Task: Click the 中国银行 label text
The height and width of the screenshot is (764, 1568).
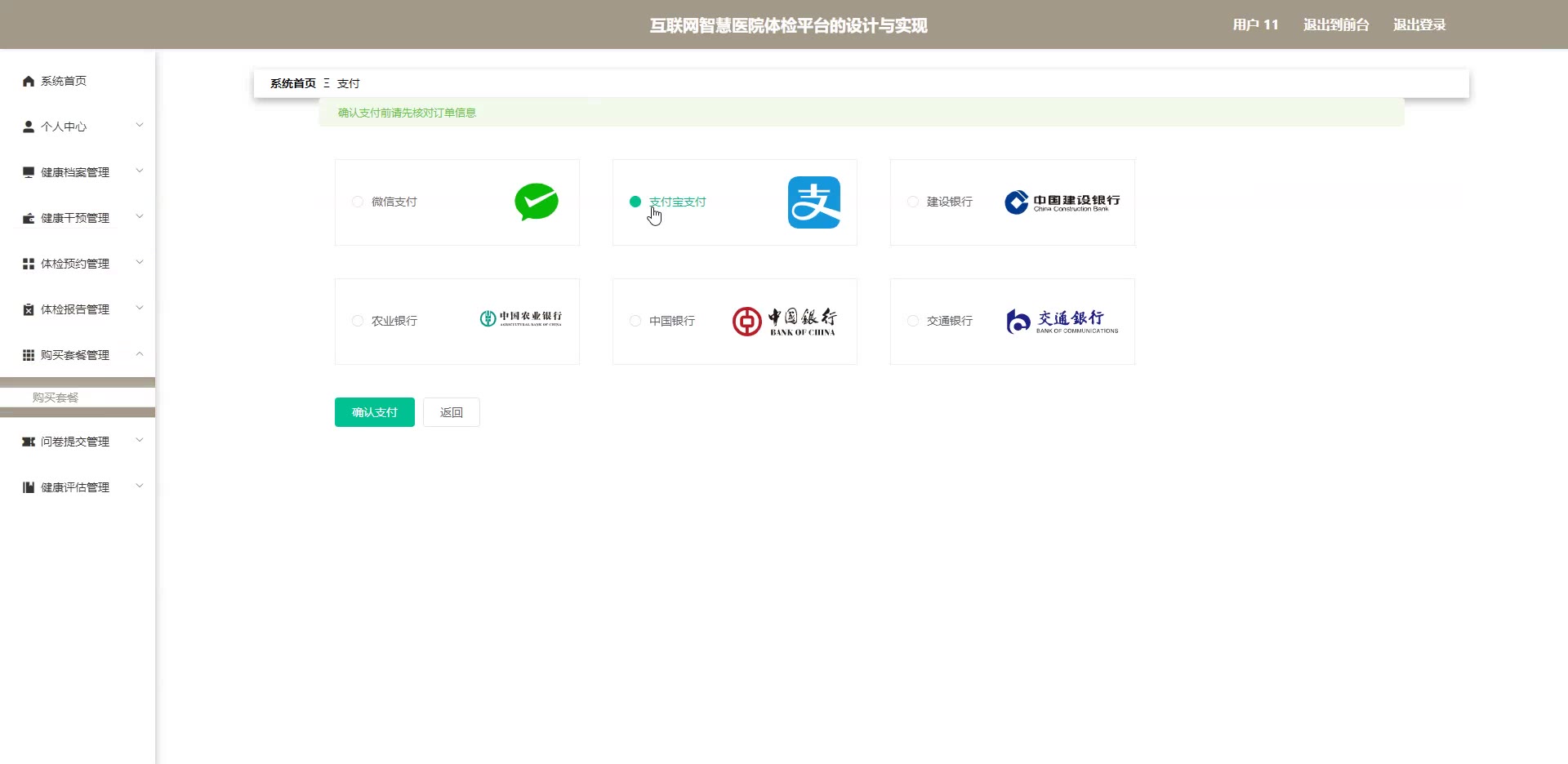Action: 672,321
